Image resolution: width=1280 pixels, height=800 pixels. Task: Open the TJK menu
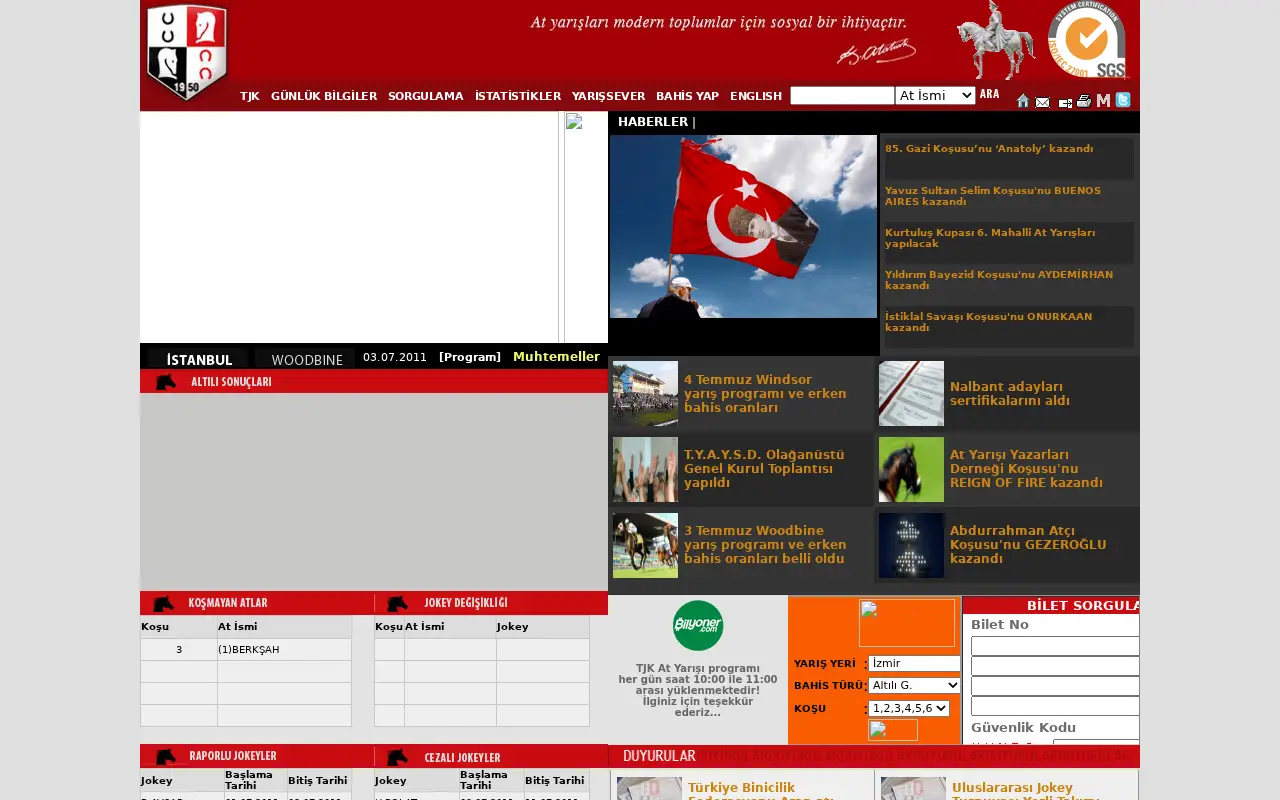[x=250, y=97]
